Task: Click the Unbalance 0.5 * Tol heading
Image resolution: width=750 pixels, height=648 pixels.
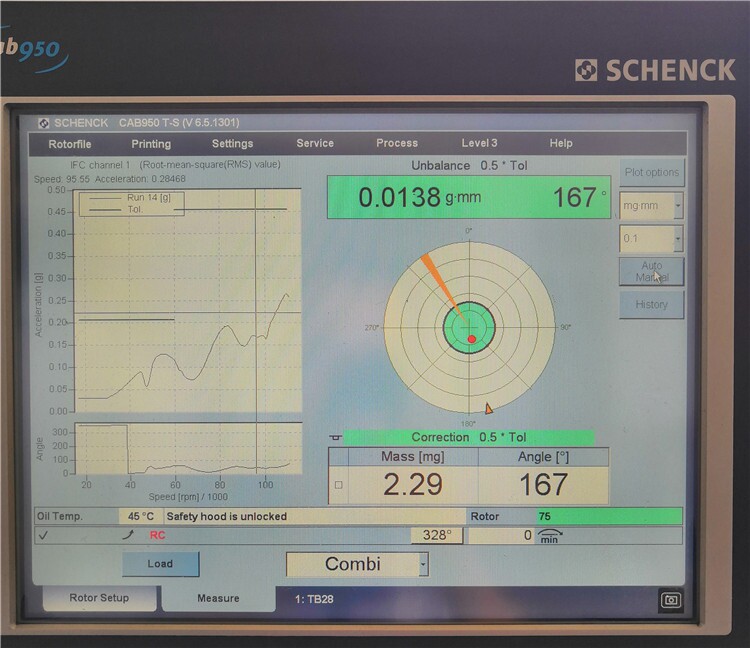Action: point(469,165)
